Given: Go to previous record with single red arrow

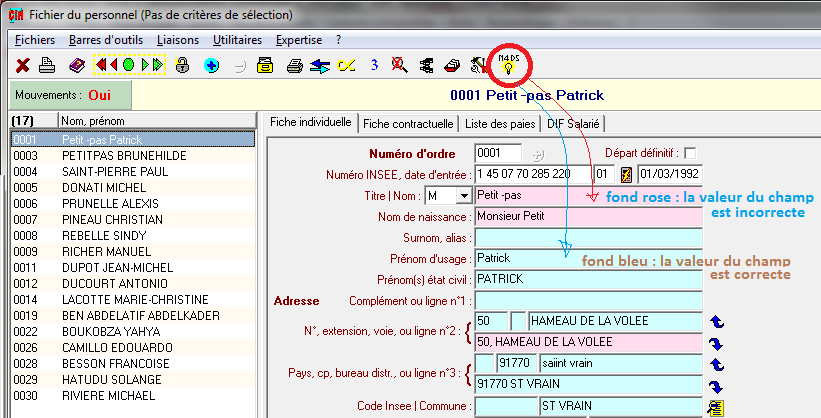Looking at the screenshot, I should point(114,65).
